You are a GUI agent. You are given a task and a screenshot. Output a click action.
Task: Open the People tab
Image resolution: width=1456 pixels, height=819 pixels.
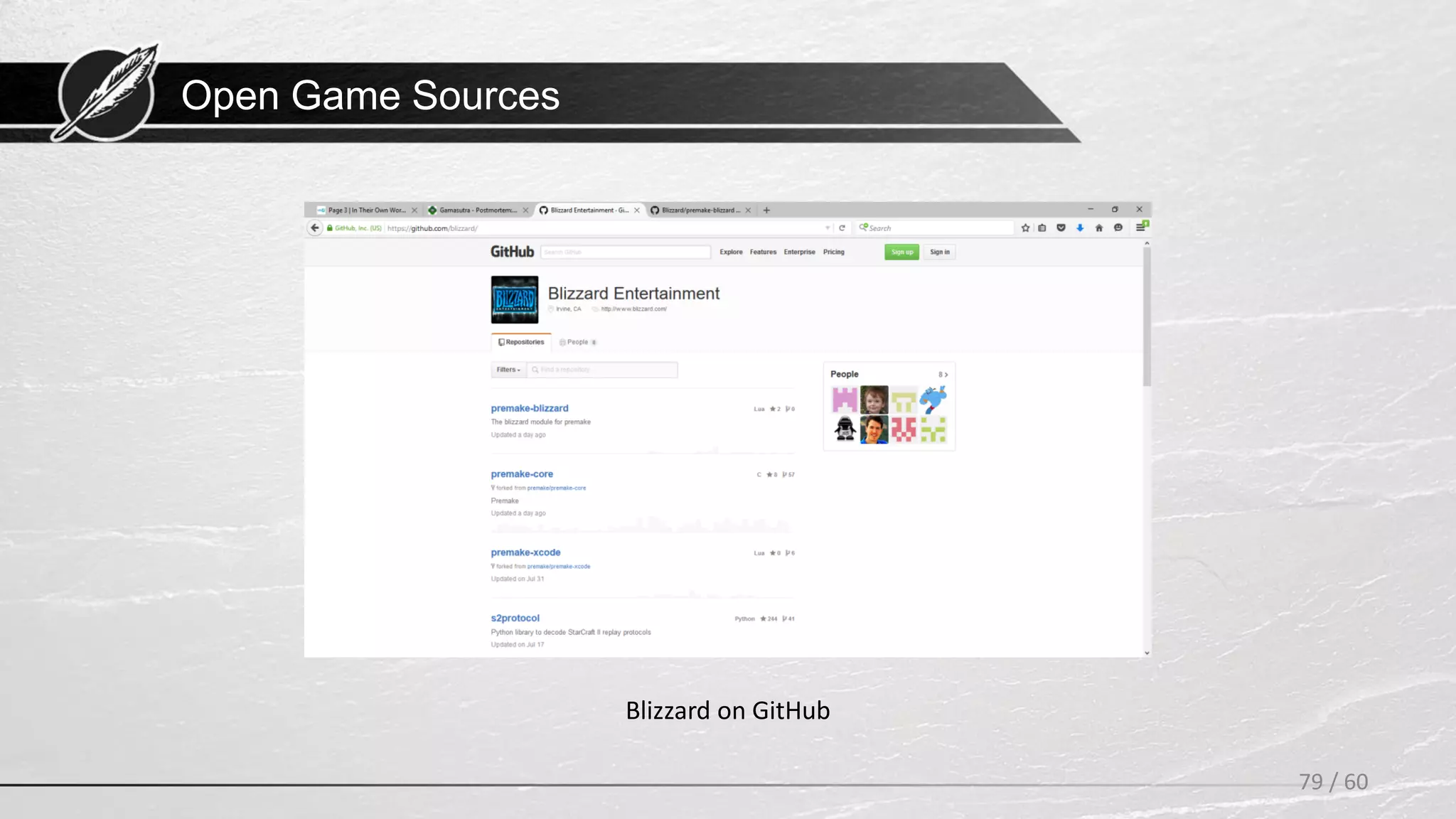coord(578,342)
